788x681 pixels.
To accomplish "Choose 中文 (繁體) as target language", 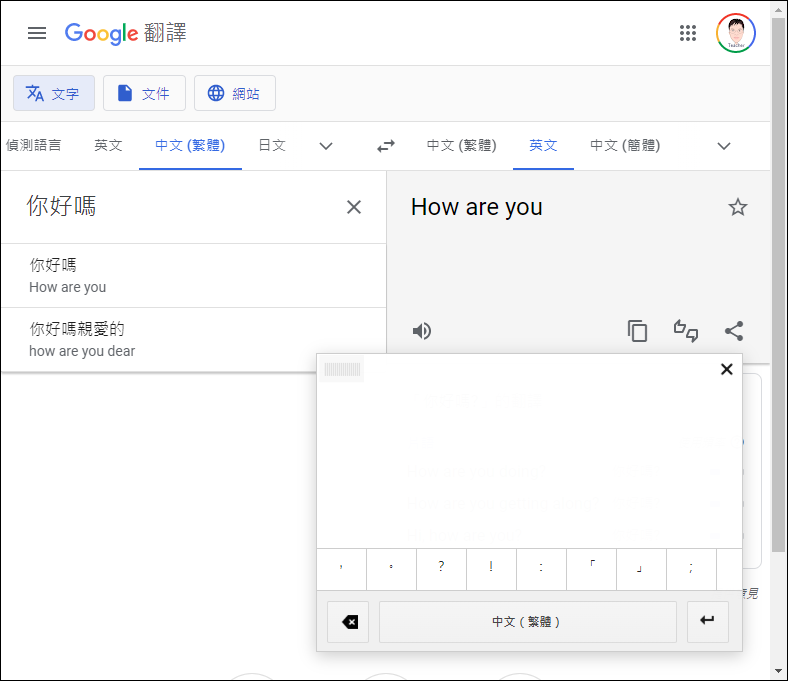I will (461, 146).
